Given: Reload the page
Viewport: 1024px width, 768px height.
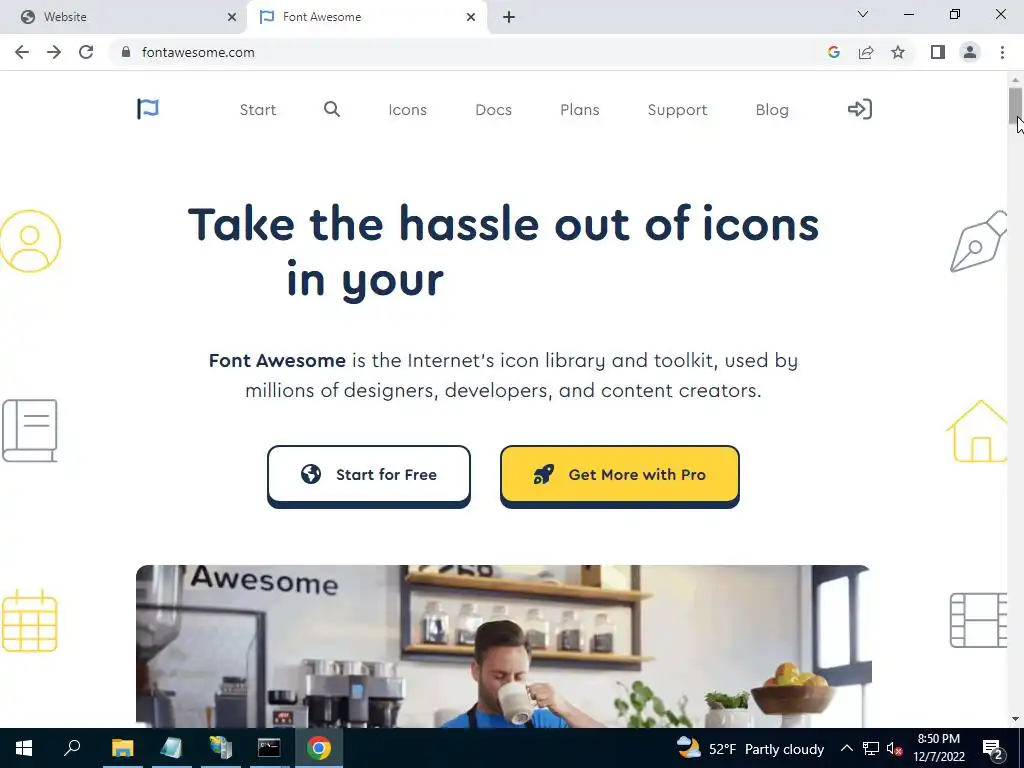Looking at the screenshot, I should pyautogui.click(x=86, y=52).
